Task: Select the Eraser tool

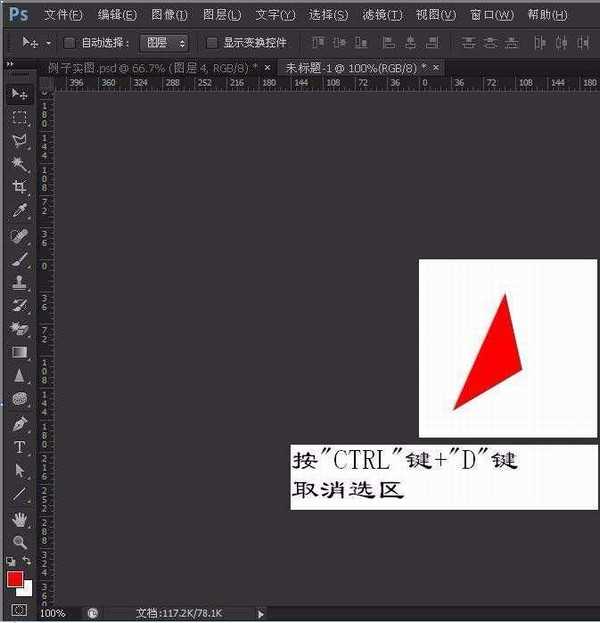Action: 19,329
